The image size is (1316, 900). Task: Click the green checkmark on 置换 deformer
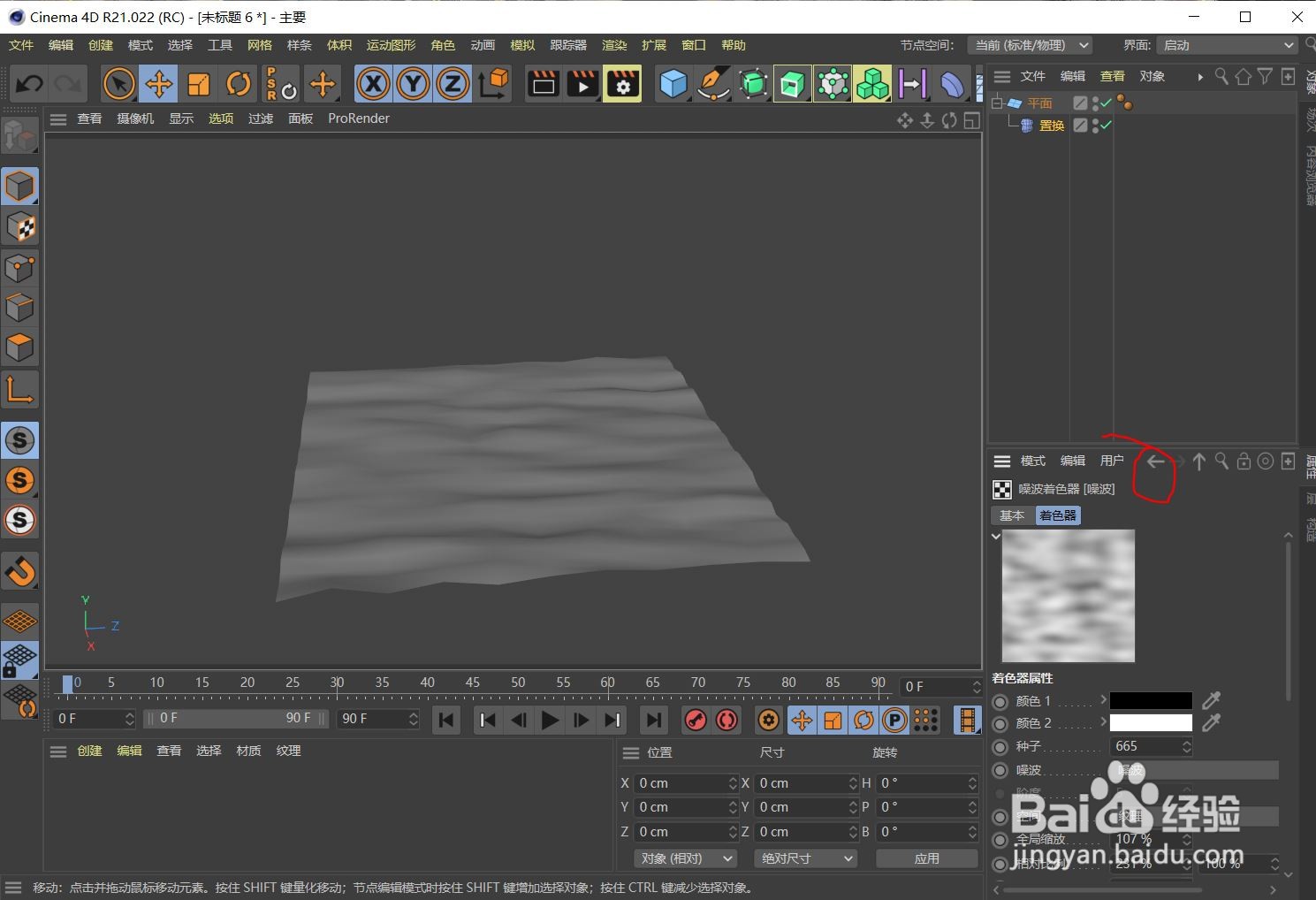coord(1104,125)
